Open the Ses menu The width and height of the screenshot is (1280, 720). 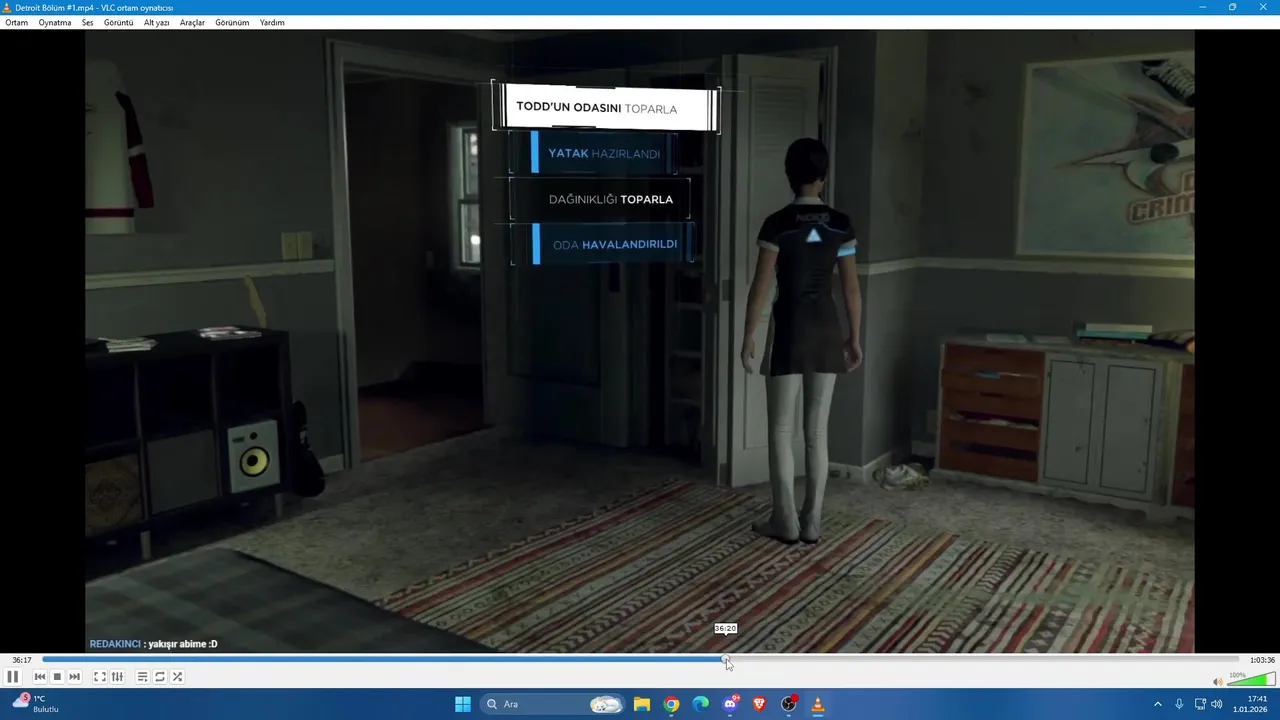[88, 22]
